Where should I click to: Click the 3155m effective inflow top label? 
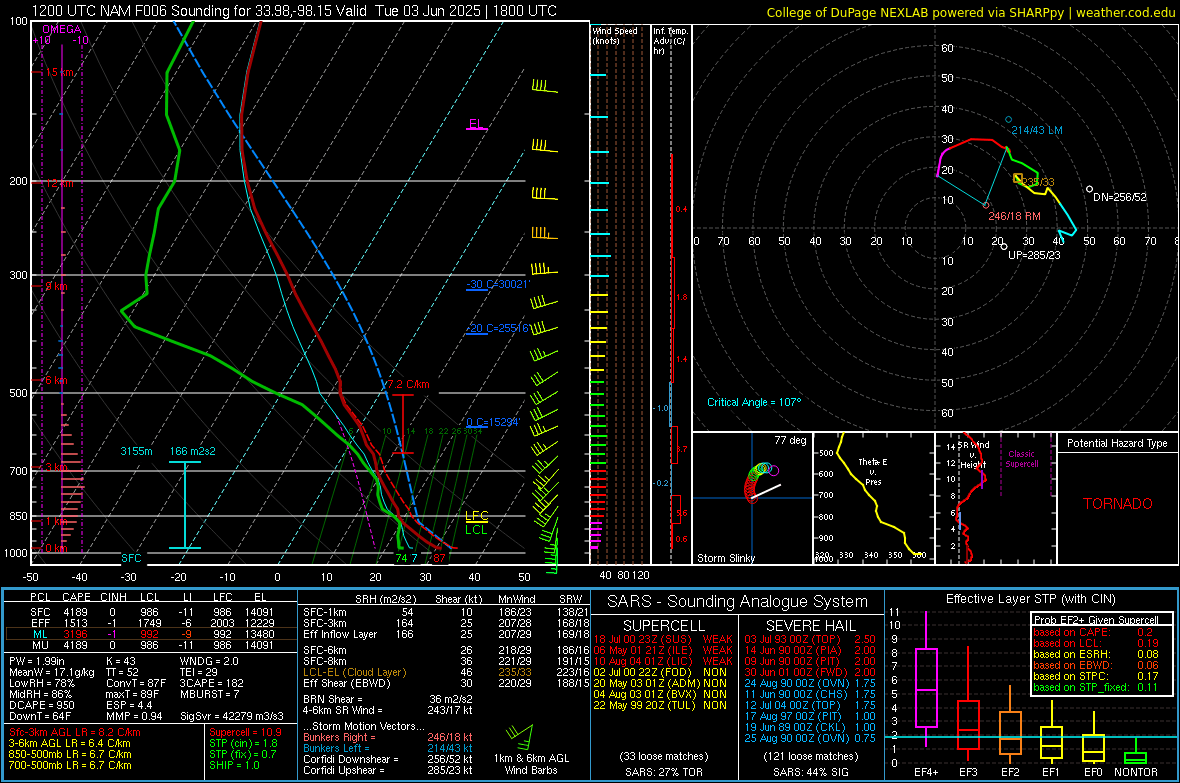[136, 451]
